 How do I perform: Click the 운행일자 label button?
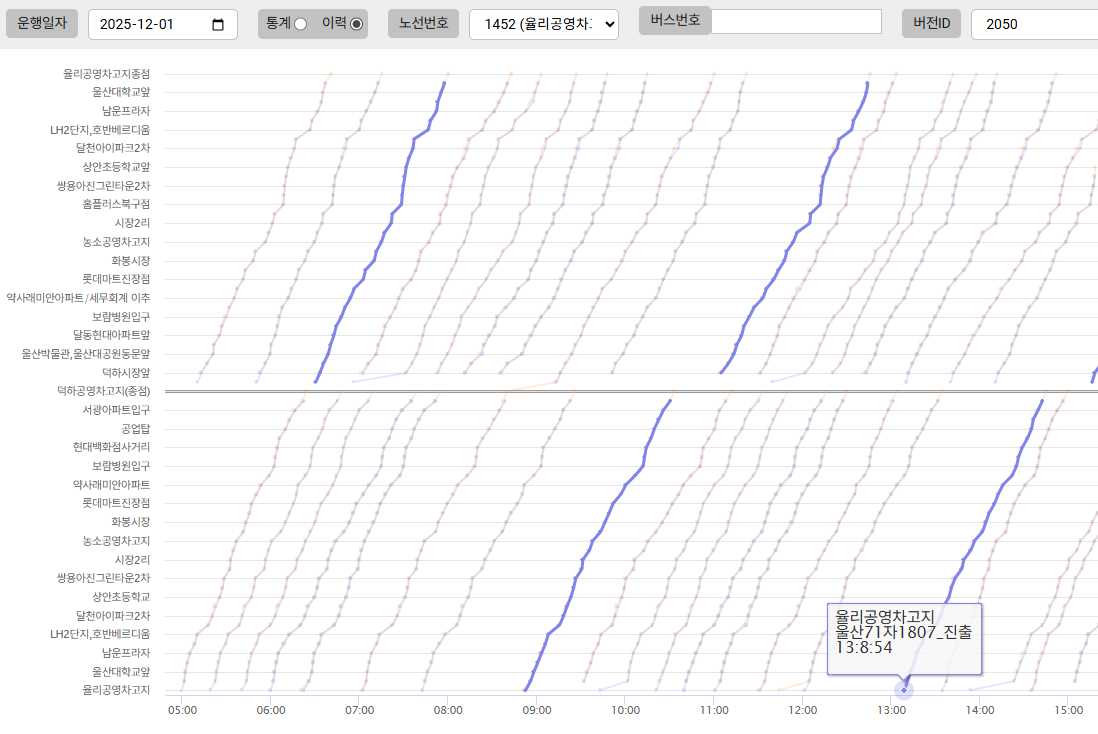(x=42, y=23)
